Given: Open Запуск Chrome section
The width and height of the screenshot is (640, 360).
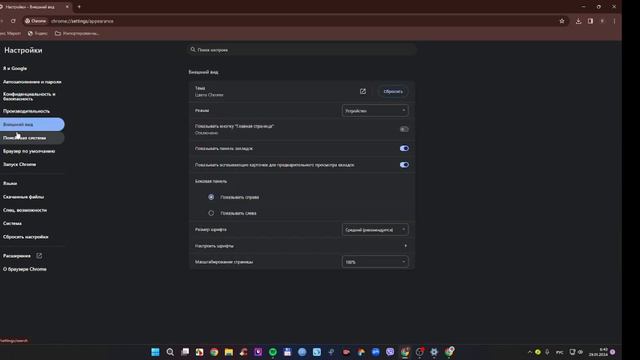Looking at the screenshot, I should coord(20,164).
